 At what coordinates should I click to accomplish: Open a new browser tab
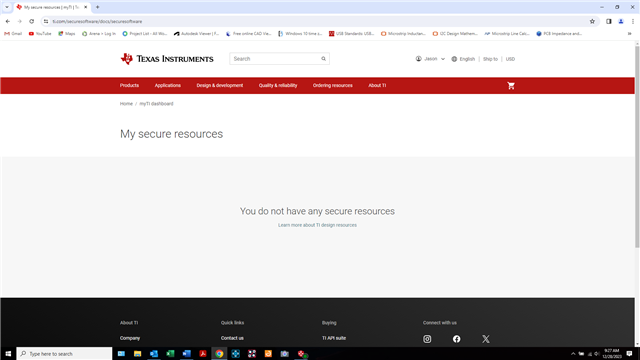pyautogui.click(x=98, y=7)
